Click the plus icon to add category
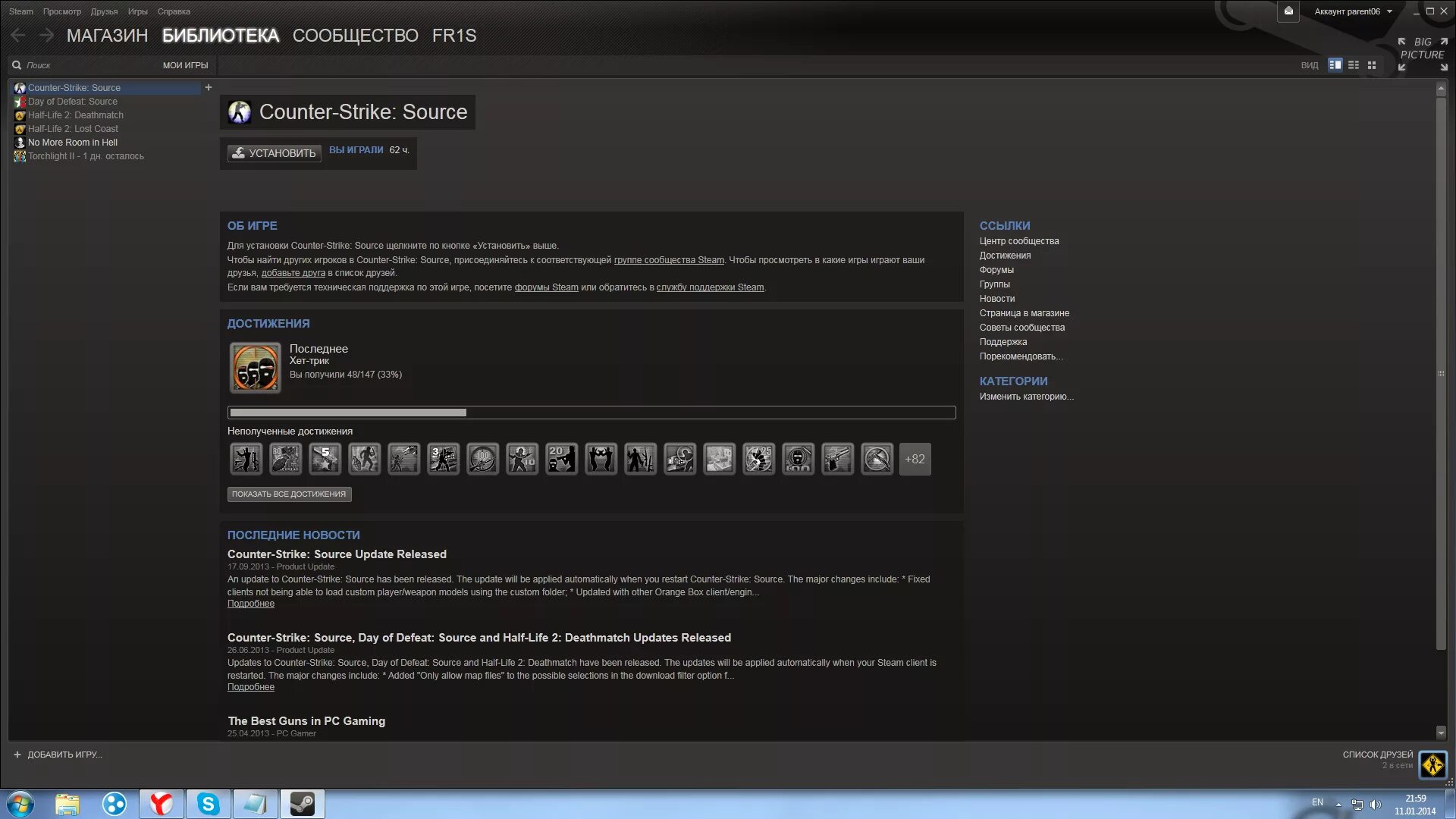The height and width of the screenshot is (819, 1456). 209,87
